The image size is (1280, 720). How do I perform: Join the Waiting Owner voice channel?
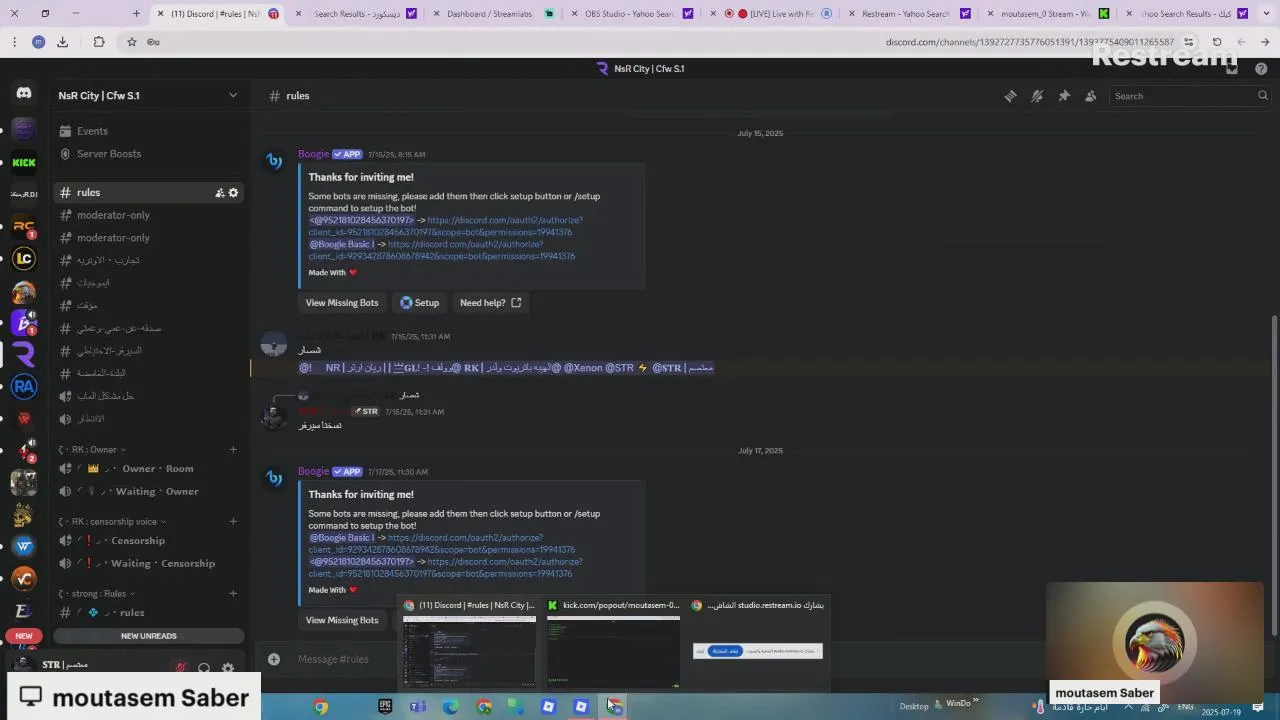[x=148, y=492]
